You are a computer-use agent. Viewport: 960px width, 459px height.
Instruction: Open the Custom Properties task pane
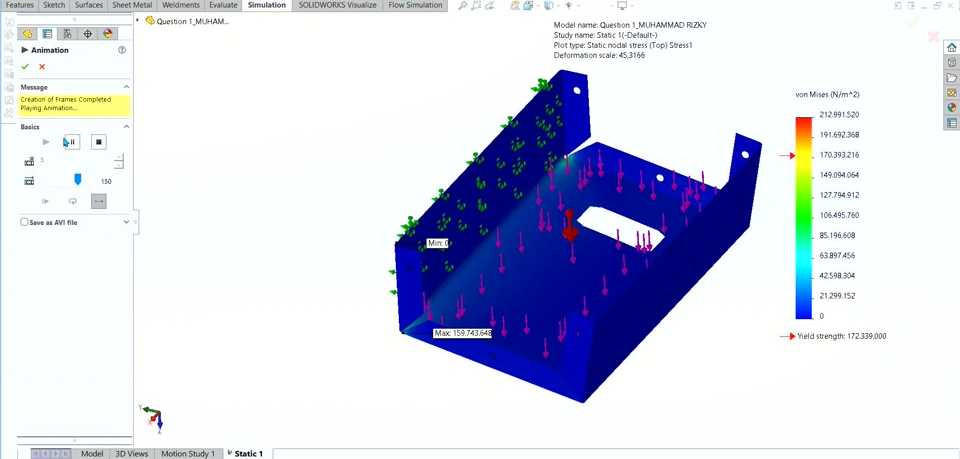coord(951,122)
